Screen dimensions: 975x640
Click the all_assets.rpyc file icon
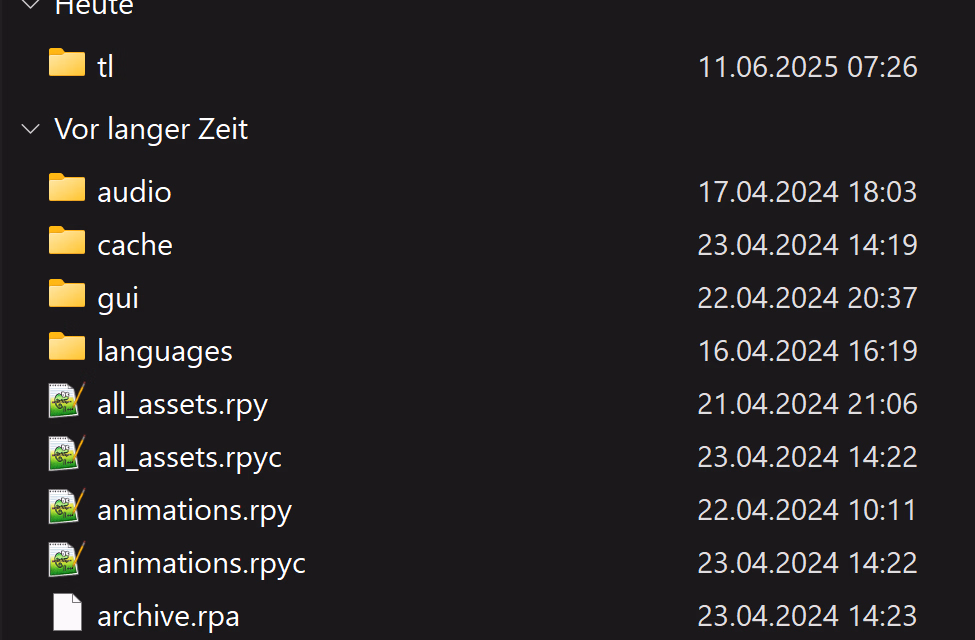(x=67, y=453)
